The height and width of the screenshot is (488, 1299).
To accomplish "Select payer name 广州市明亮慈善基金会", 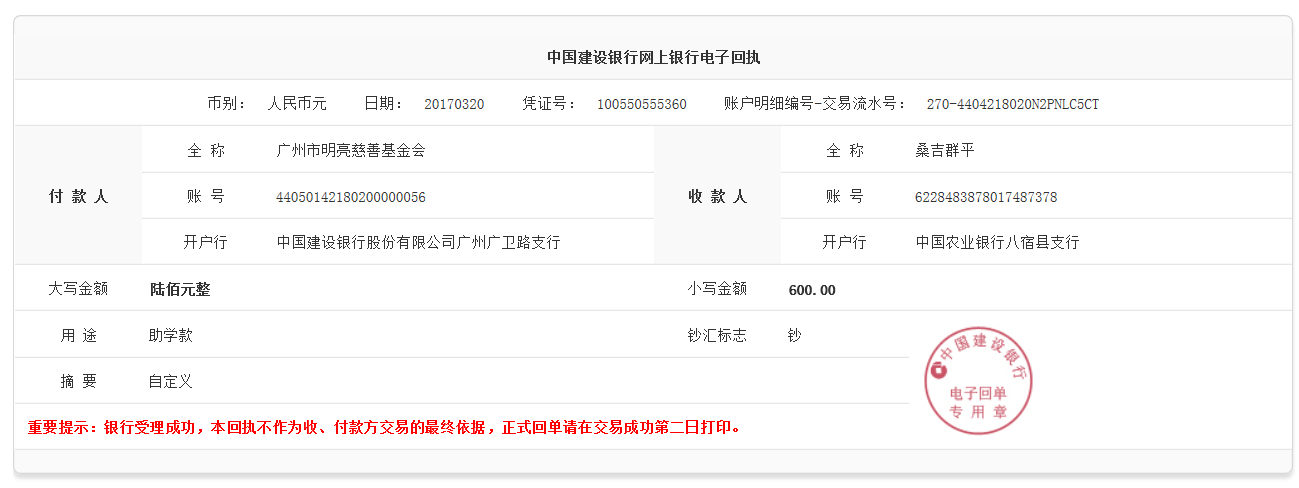I will tap(350, 150).
